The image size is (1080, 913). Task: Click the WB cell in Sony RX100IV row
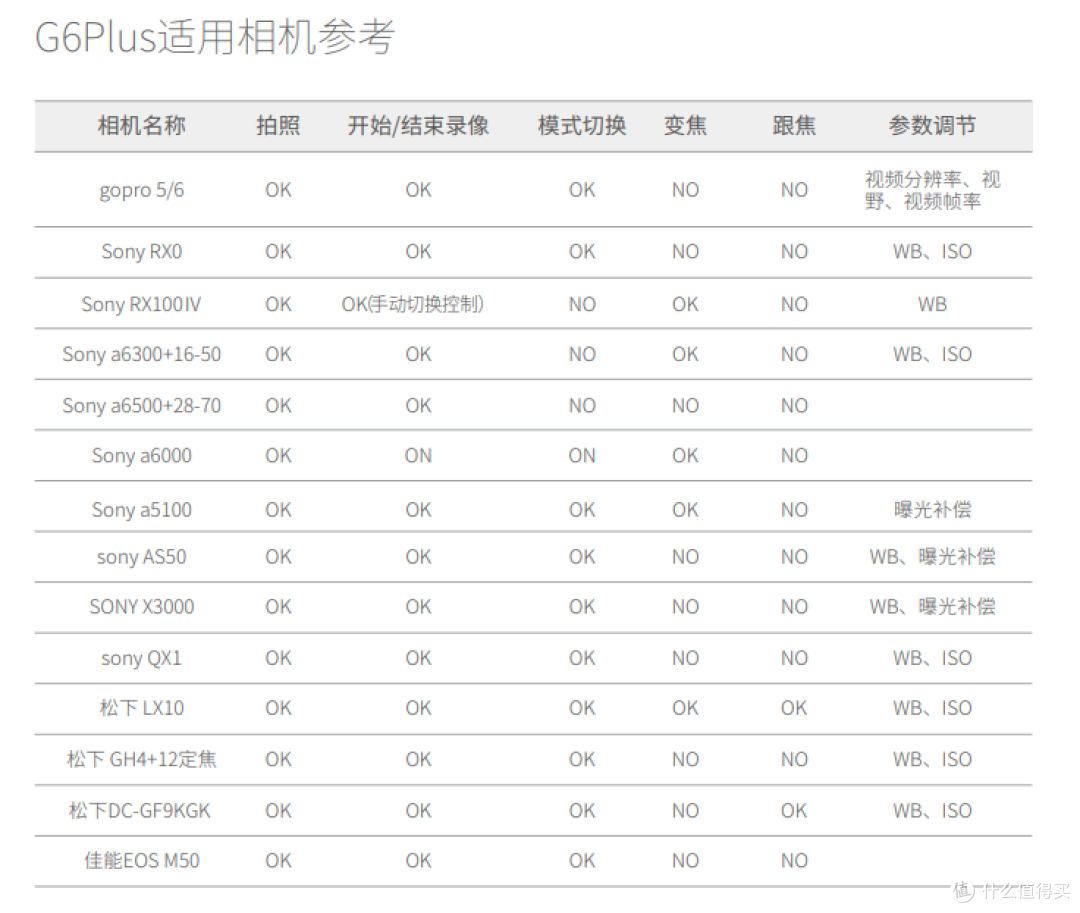pyautogui.click(x=932, y=304)
